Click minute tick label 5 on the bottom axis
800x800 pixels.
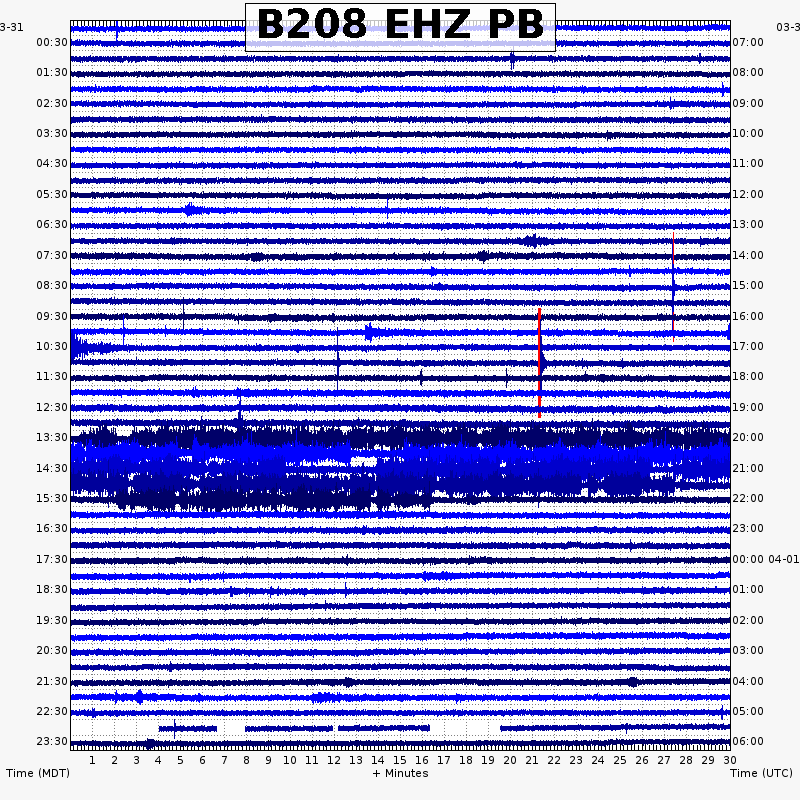pyautogui.click(x=180, y=760)
